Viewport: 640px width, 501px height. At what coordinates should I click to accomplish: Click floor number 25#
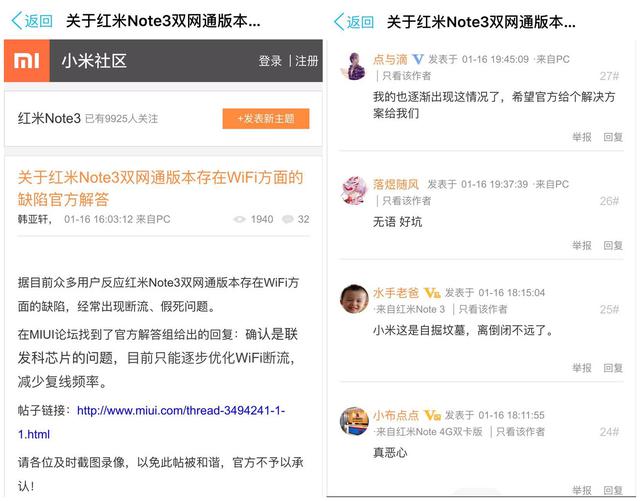609,309
